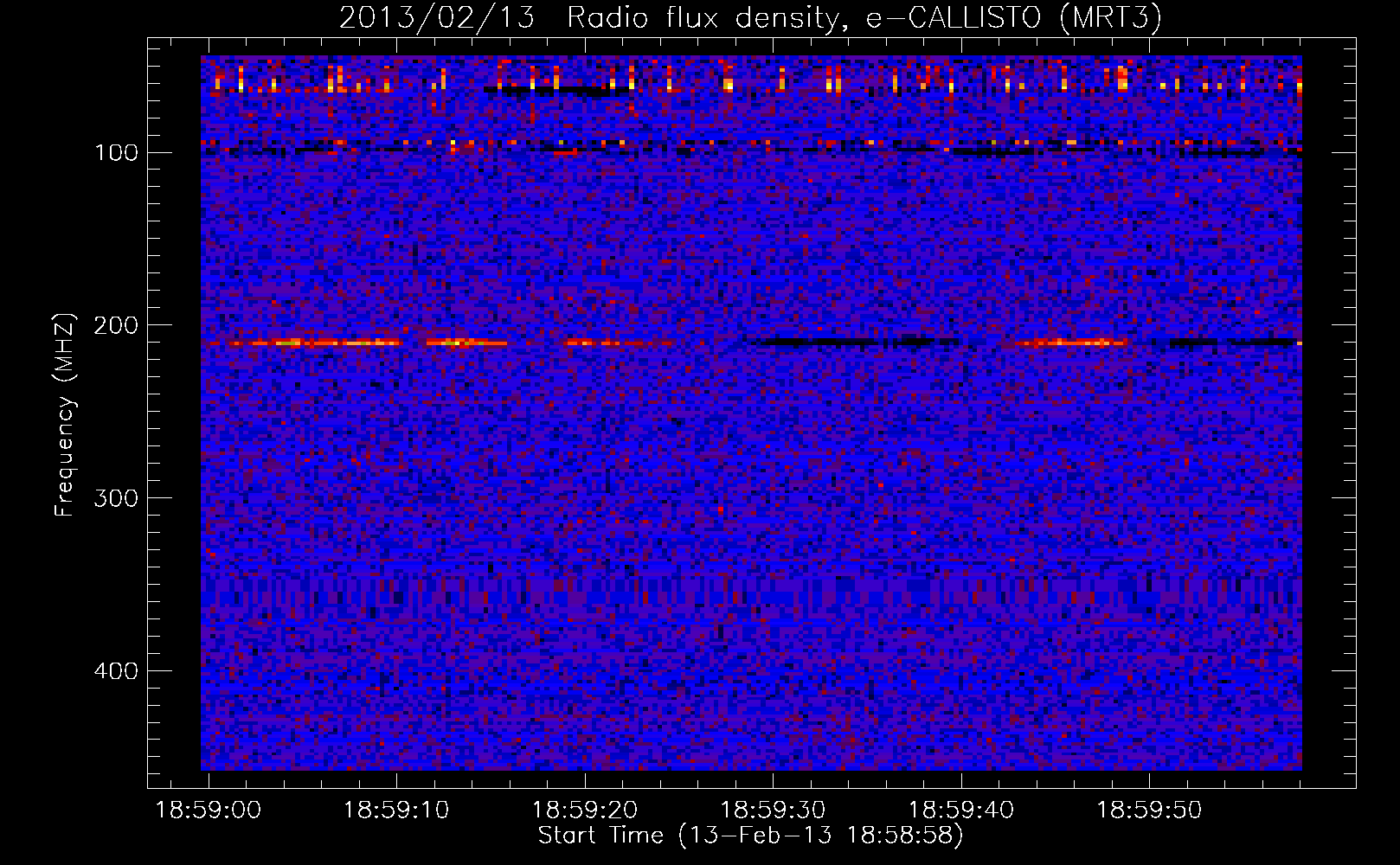Screen dimensions: 1400x865
Task: Click the Start Time axis label
Action: point(751,836)
